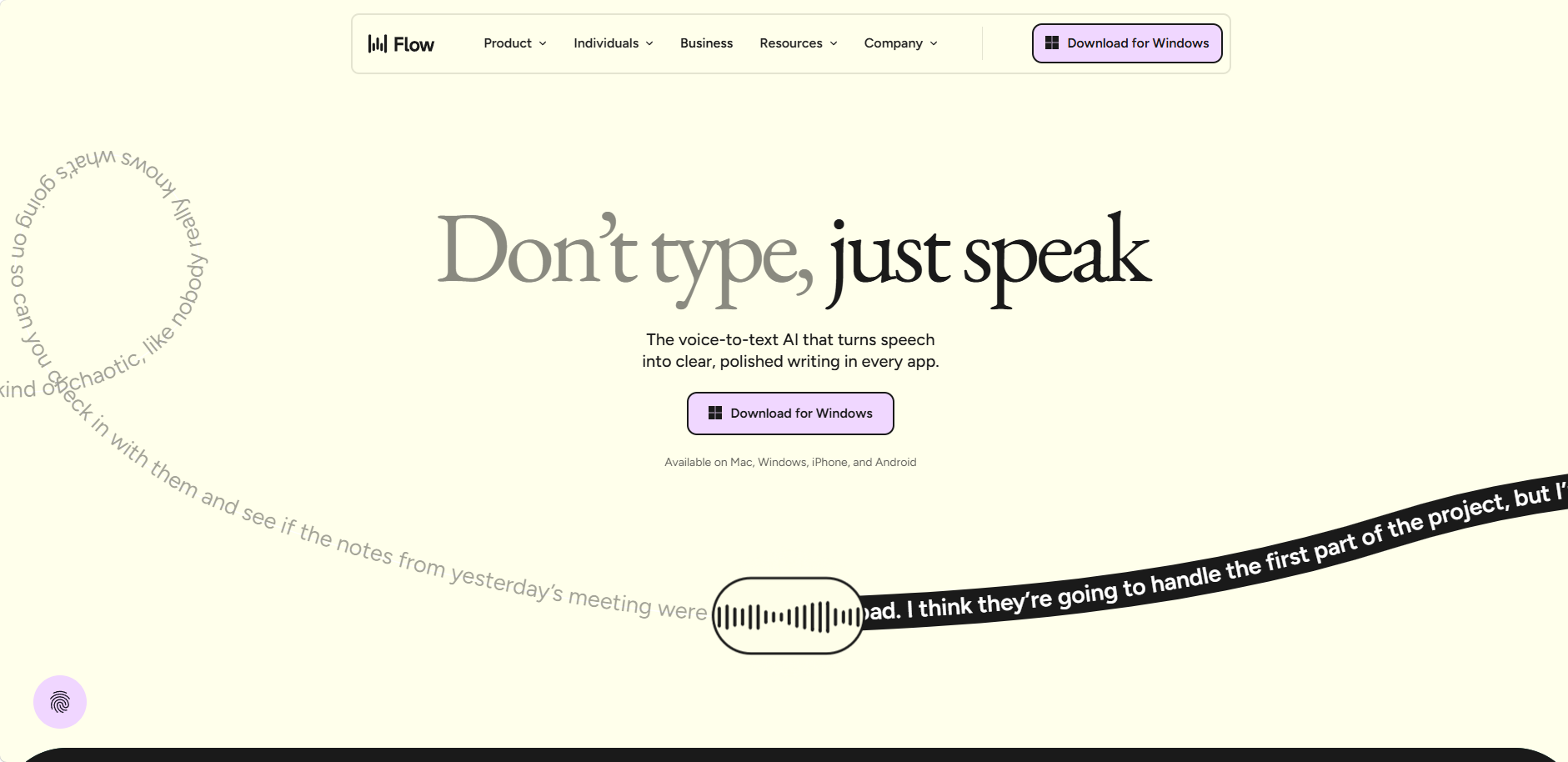Click the Flow logo in the navbar
This screenshot has width=1568, height=762.
point(401,44)
